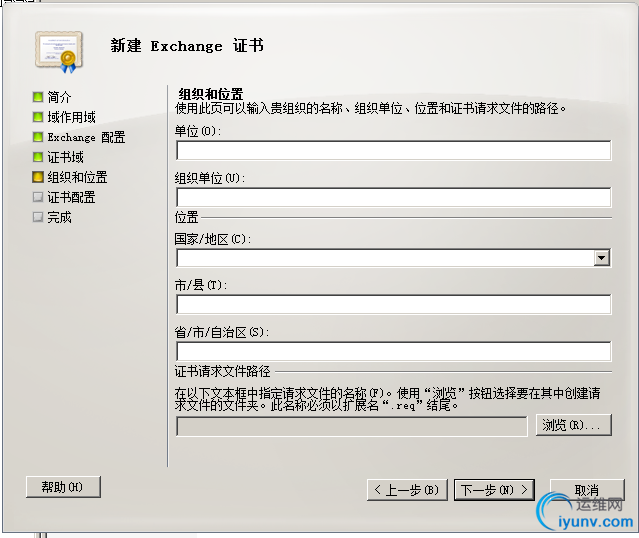
Task: Click the 帮助(H) button
Action: pyautogui.click(x=63, y=487)
